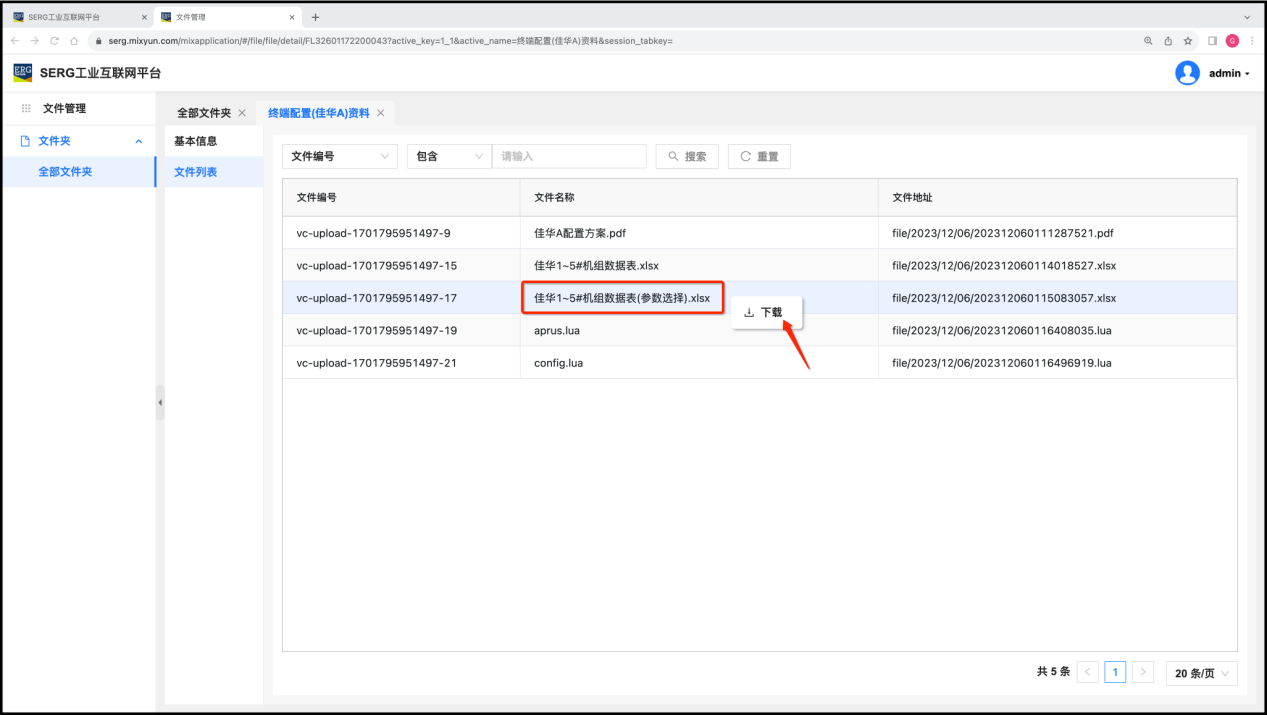
Task: Click the 重置 button
Action: tap(759, 157)
